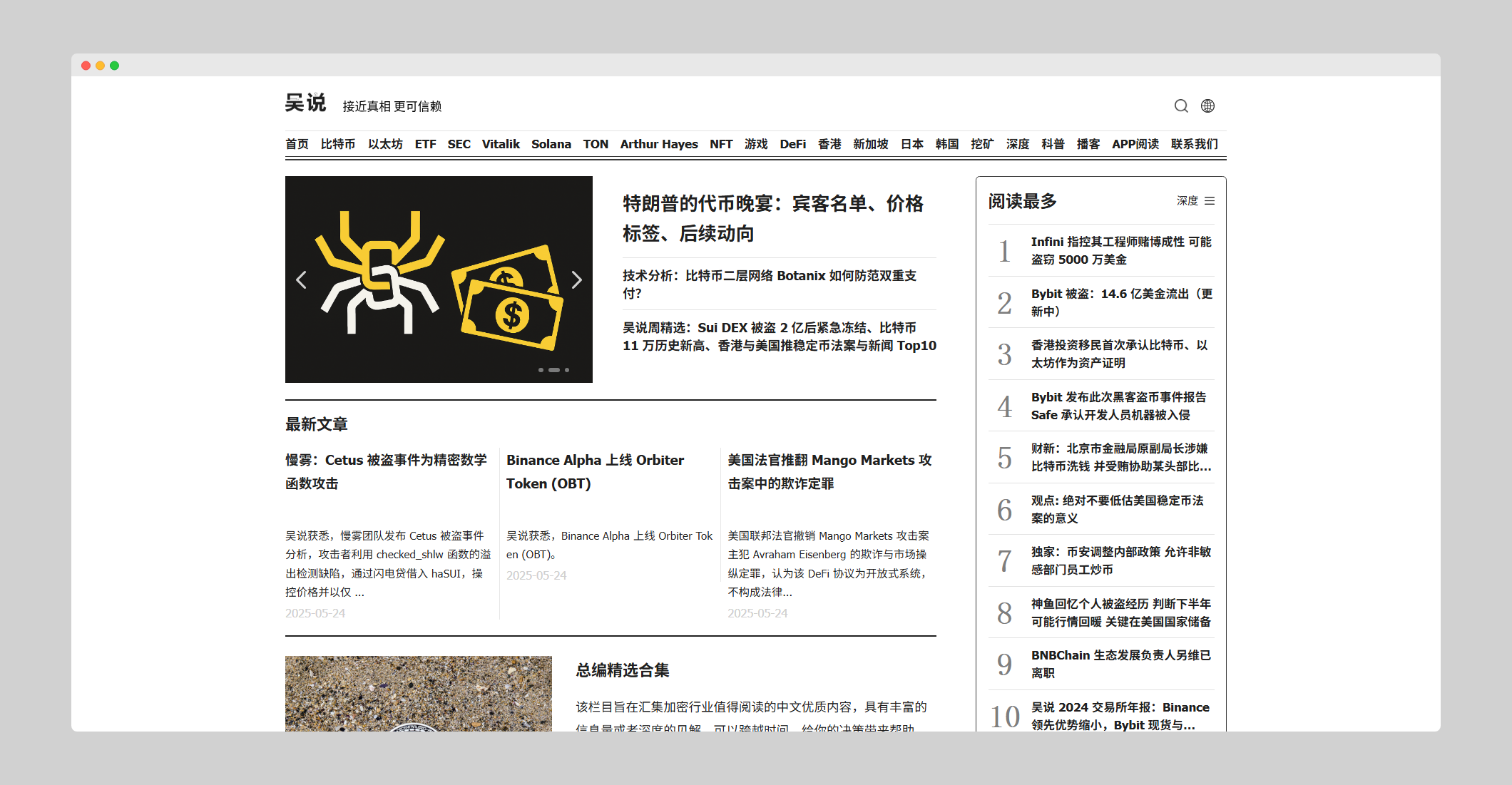Switch to the DeFi section
Screen dimensions: 1512x785
(792, 144)
